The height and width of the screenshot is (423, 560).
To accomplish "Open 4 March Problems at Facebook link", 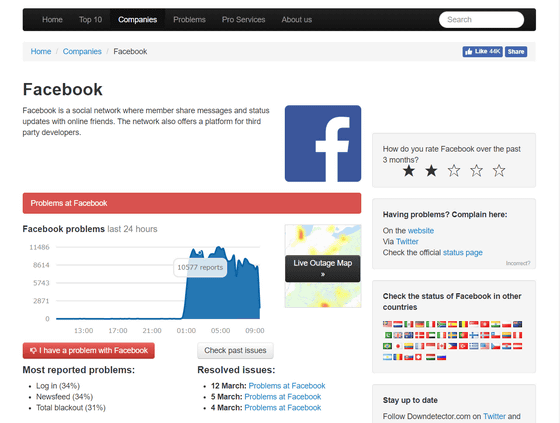I will [283, 408].
